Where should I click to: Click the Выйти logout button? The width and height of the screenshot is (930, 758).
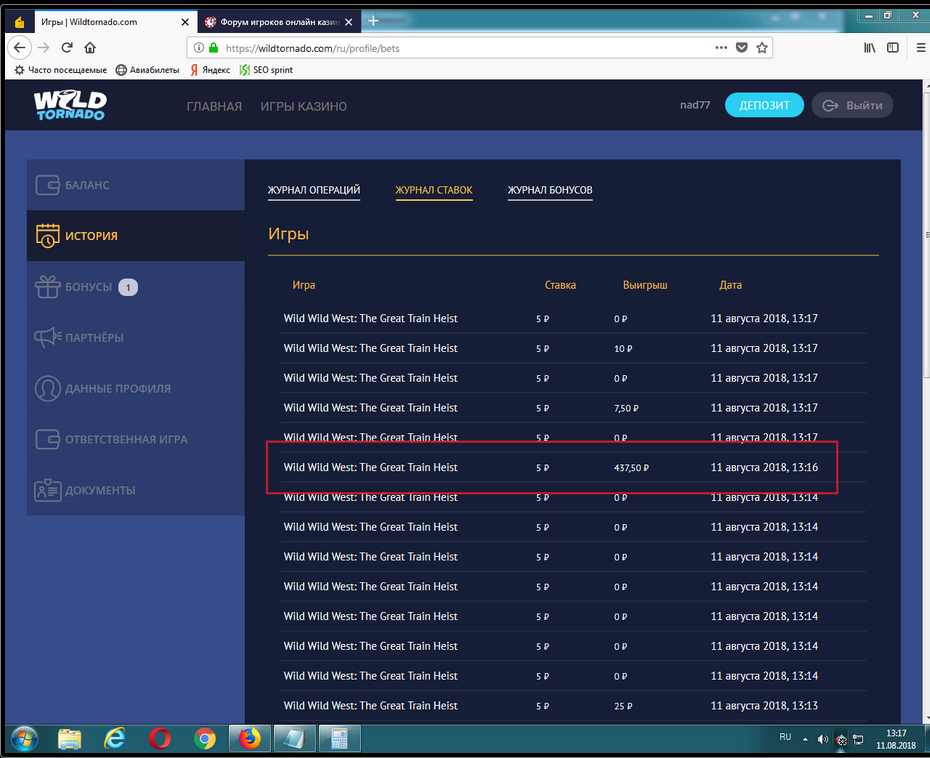[852, 105]
